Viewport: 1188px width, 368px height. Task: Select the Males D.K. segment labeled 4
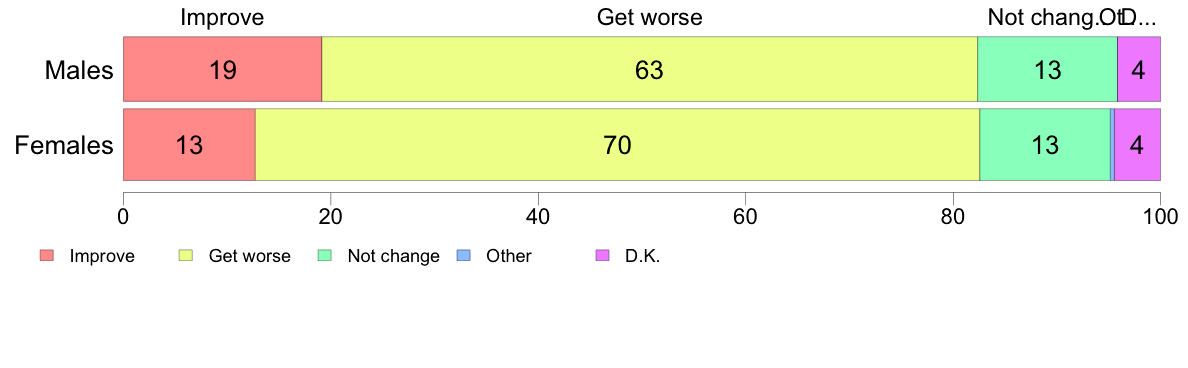pos(1139,68)
